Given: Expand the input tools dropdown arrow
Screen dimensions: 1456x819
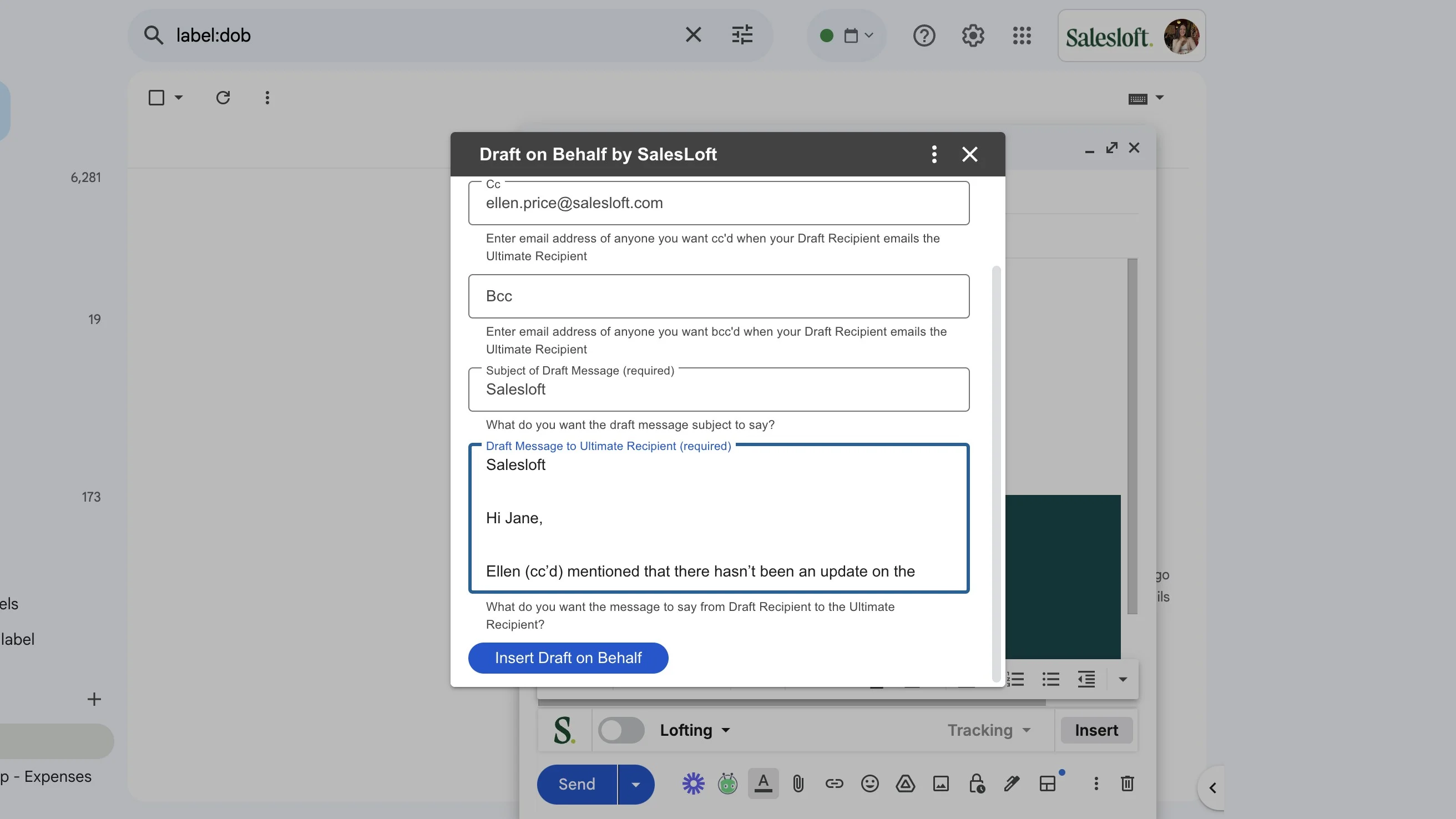Looking at the screenshot, I should pyautogui.click(x=1160, y=98).
